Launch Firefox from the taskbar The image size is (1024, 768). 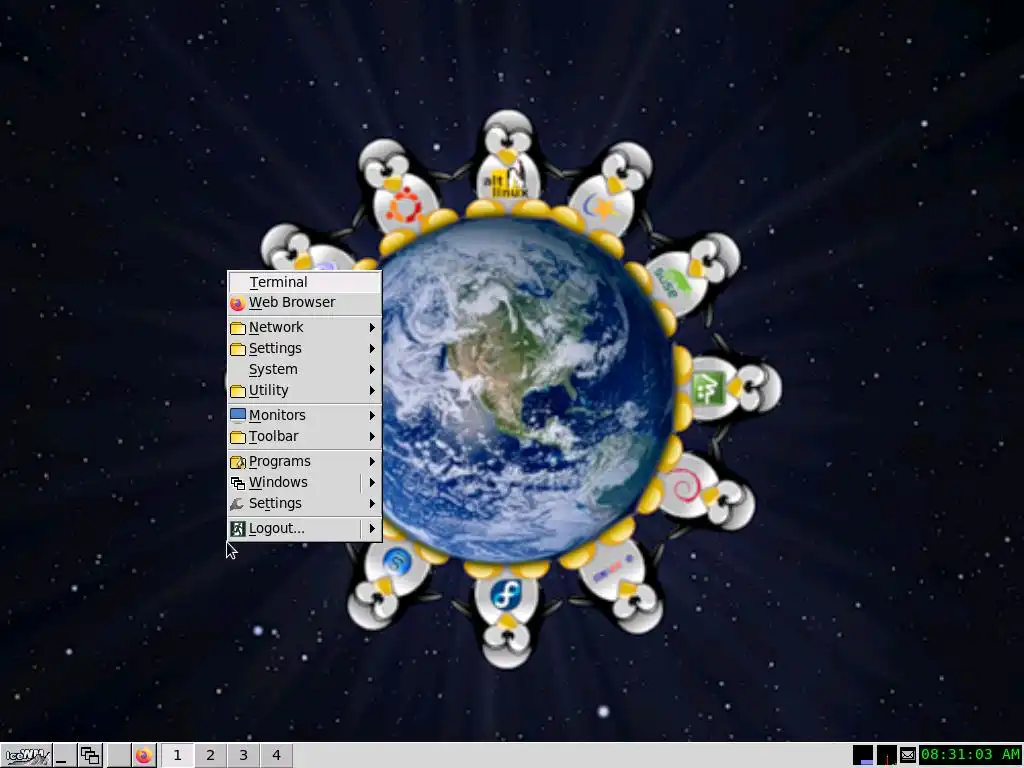coord(144,756)
